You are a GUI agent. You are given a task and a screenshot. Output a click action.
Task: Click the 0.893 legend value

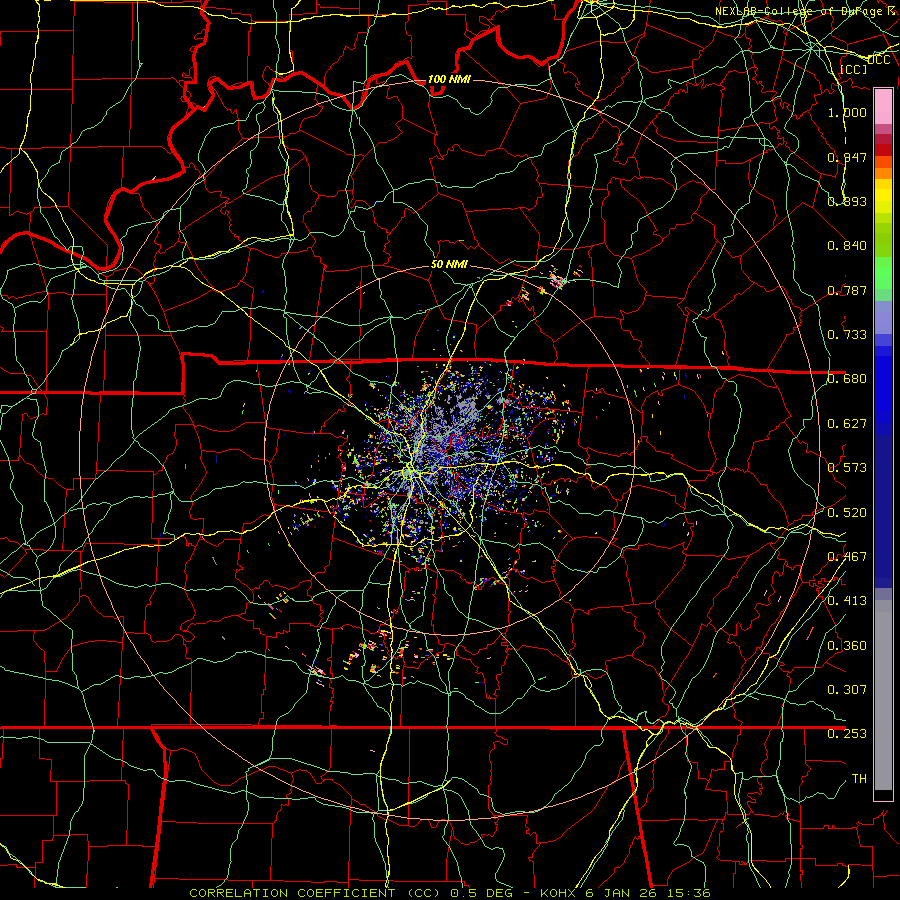tap(847, 201)
